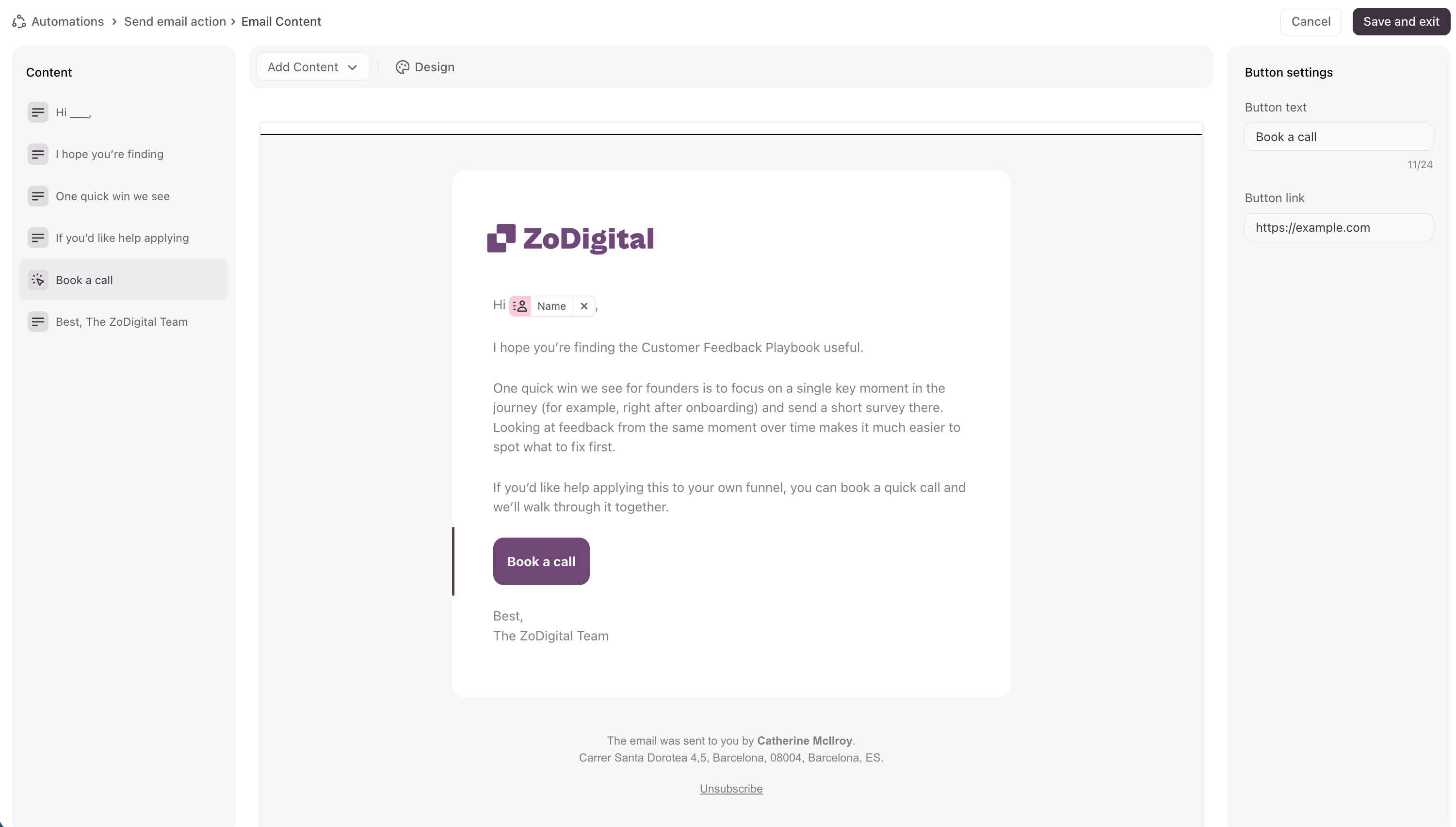Open the Add Content dropdown
1456x827 pixels.
[312, 67]
